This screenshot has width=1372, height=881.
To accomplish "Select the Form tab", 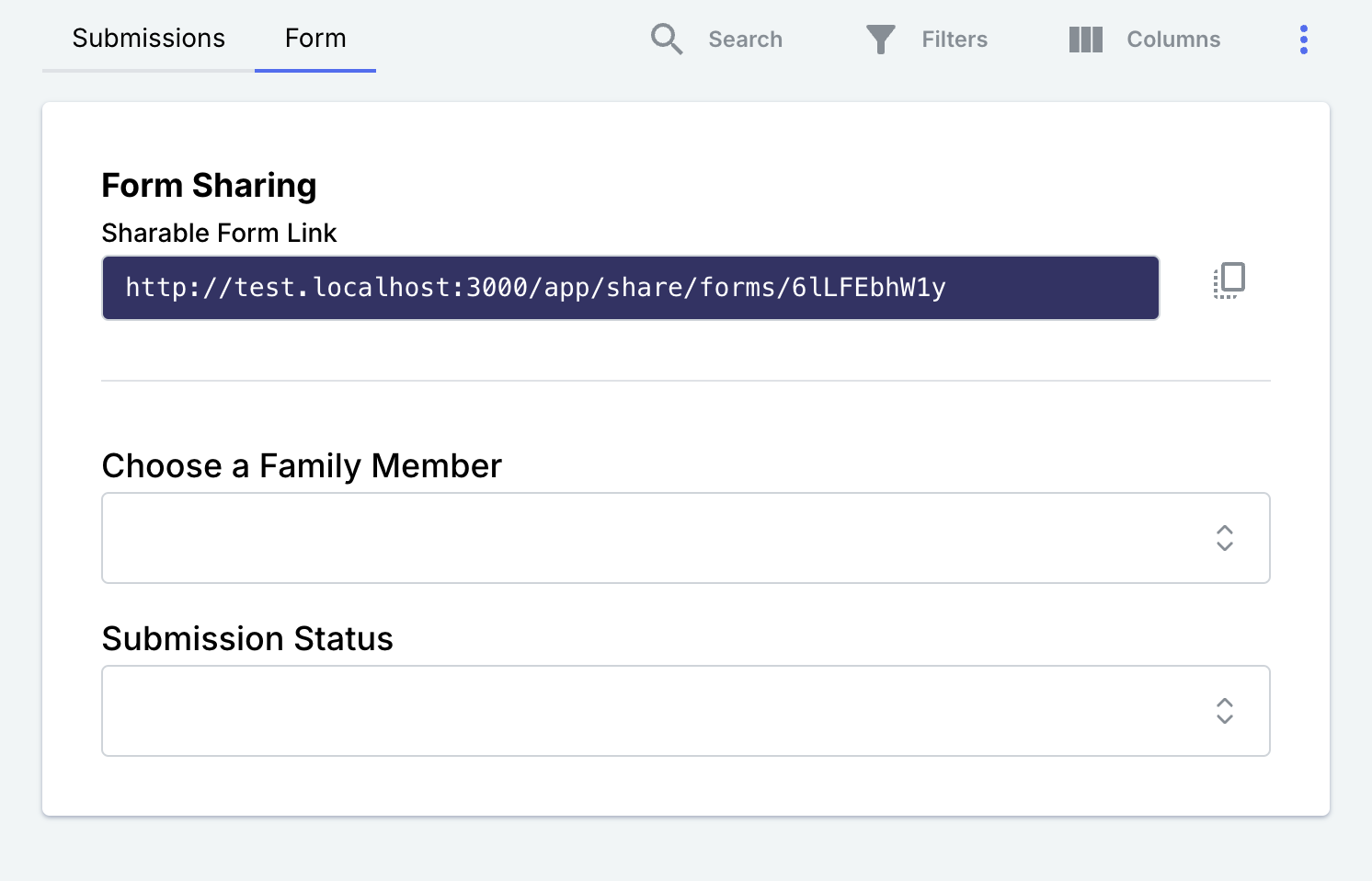I will click(x=315, y=39).
